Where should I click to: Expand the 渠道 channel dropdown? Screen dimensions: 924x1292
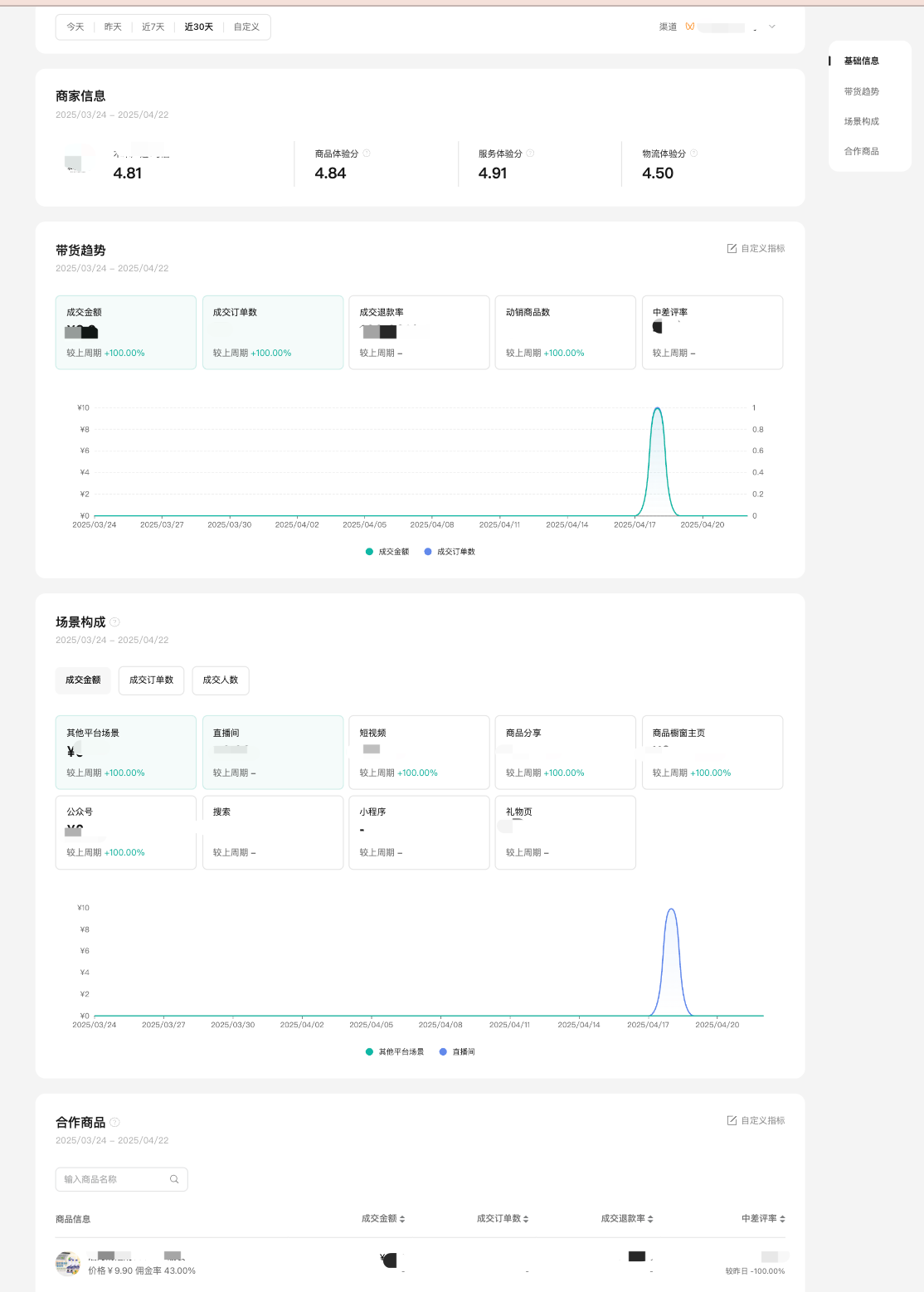point(771,27)
